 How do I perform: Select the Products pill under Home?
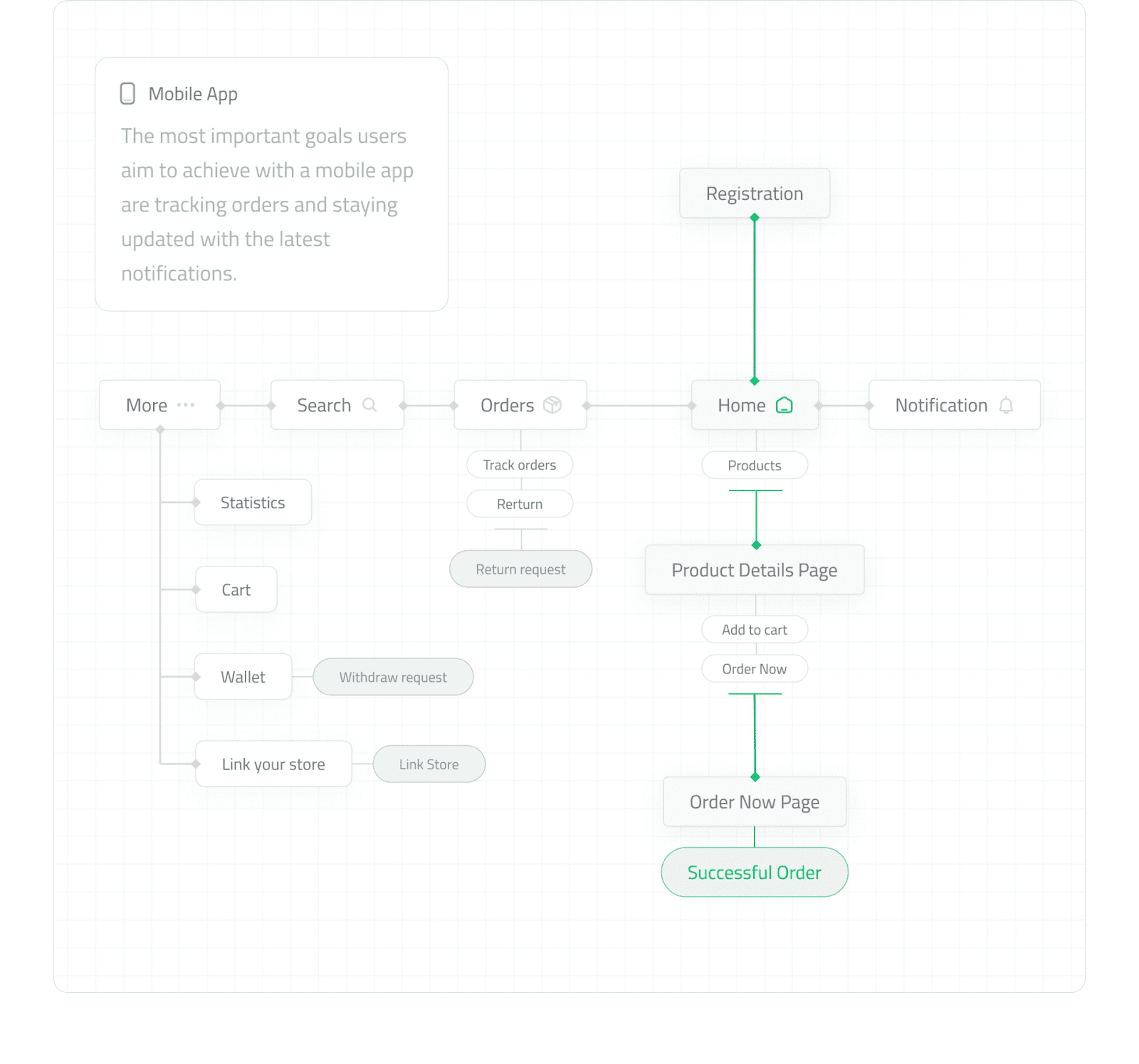point(754,466)
